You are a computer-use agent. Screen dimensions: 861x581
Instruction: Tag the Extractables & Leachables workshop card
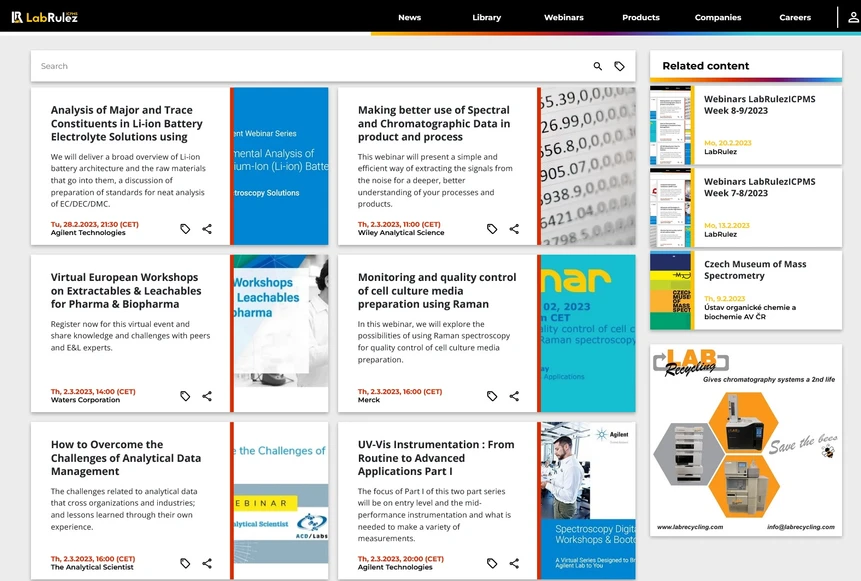pyautogui.click(x=185, y=396)
